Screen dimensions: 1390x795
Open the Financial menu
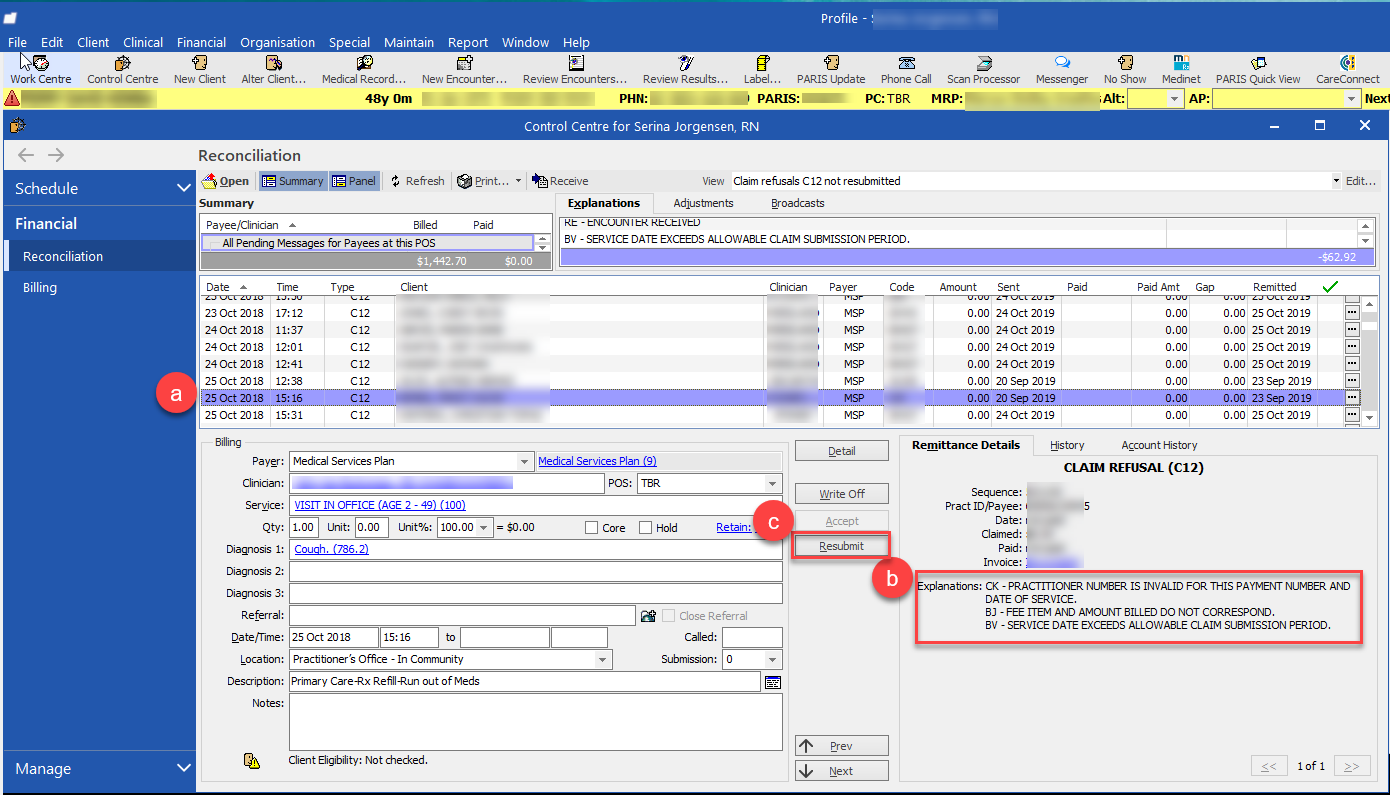pos(201,43)
